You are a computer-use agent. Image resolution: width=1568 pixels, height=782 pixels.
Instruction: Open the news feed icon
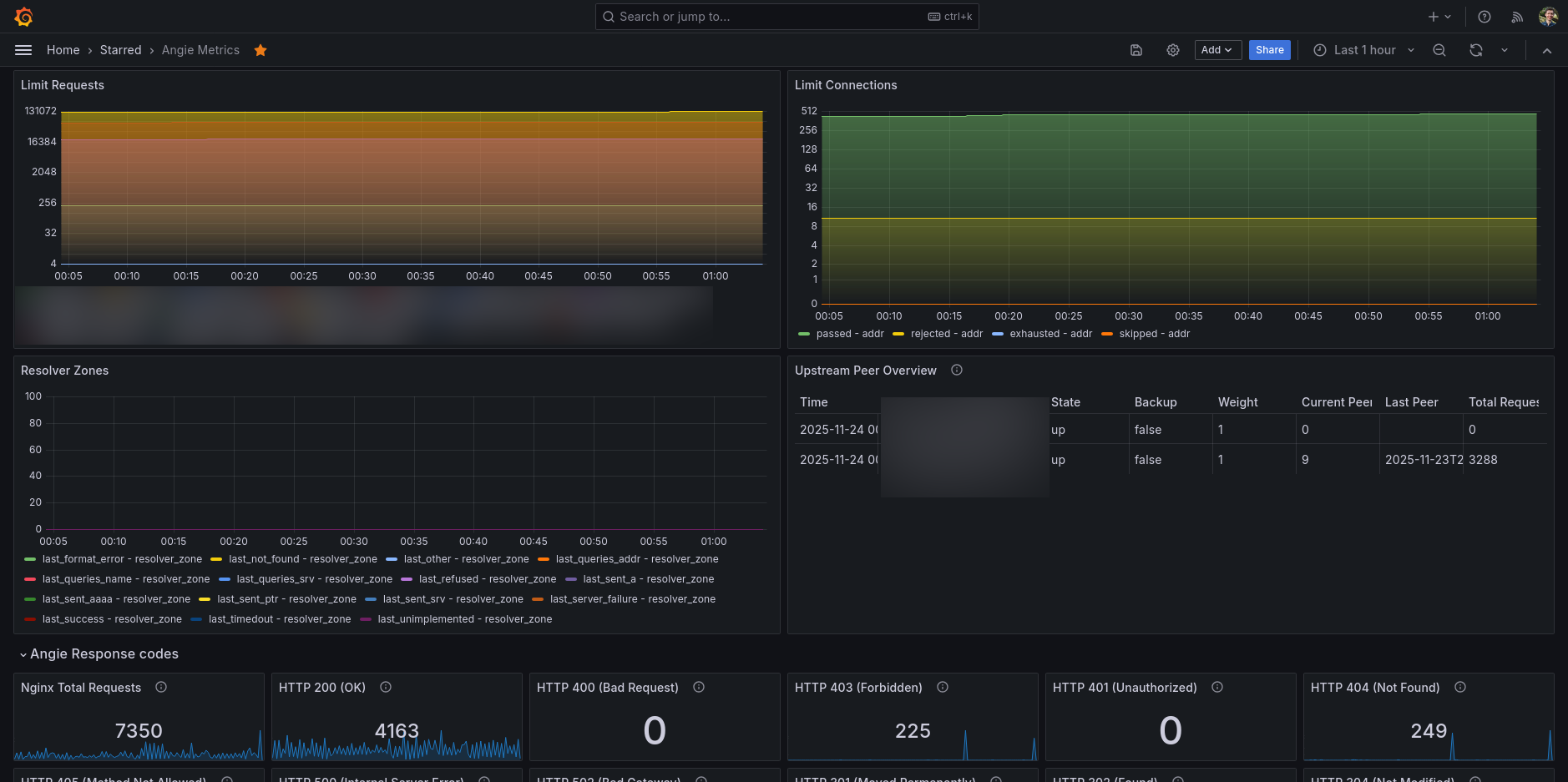[1517, 17]
